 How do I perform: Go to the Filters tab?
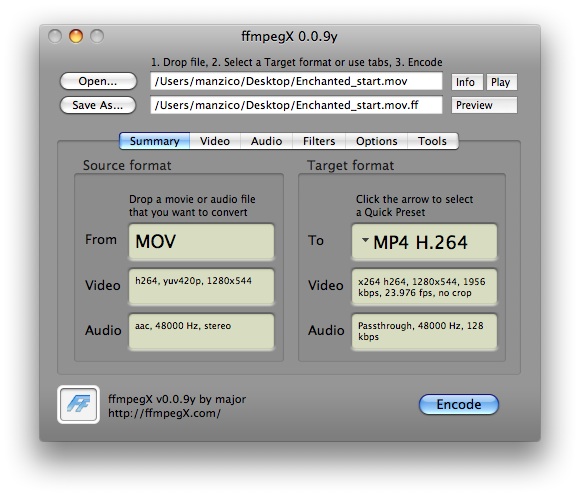pos(319,141)
